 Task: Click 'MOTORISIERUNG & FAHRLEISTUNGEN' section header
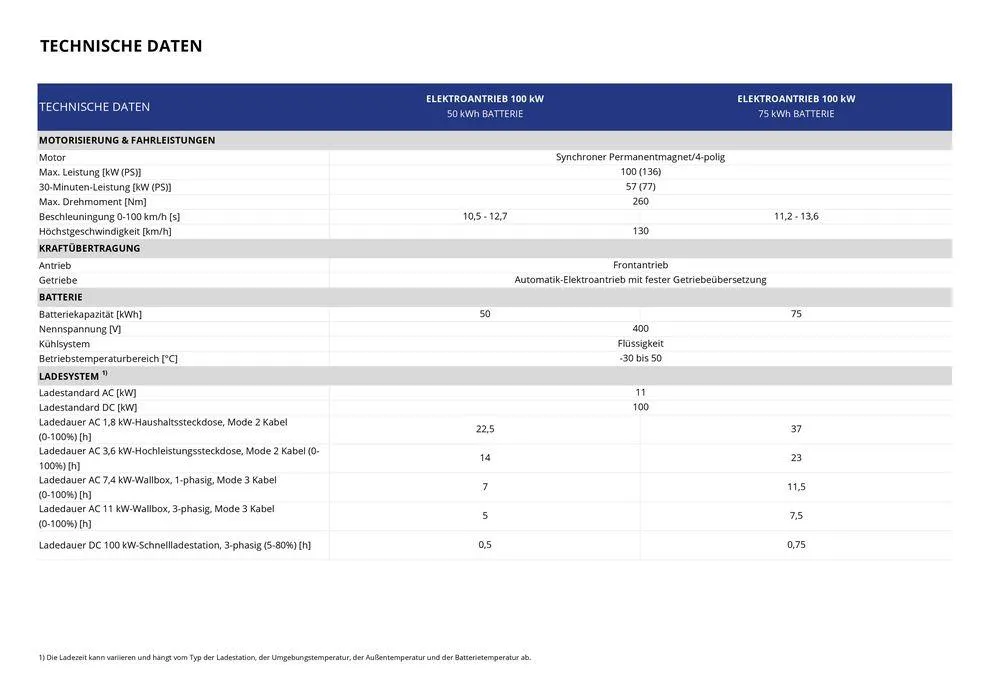coord(127,141)
